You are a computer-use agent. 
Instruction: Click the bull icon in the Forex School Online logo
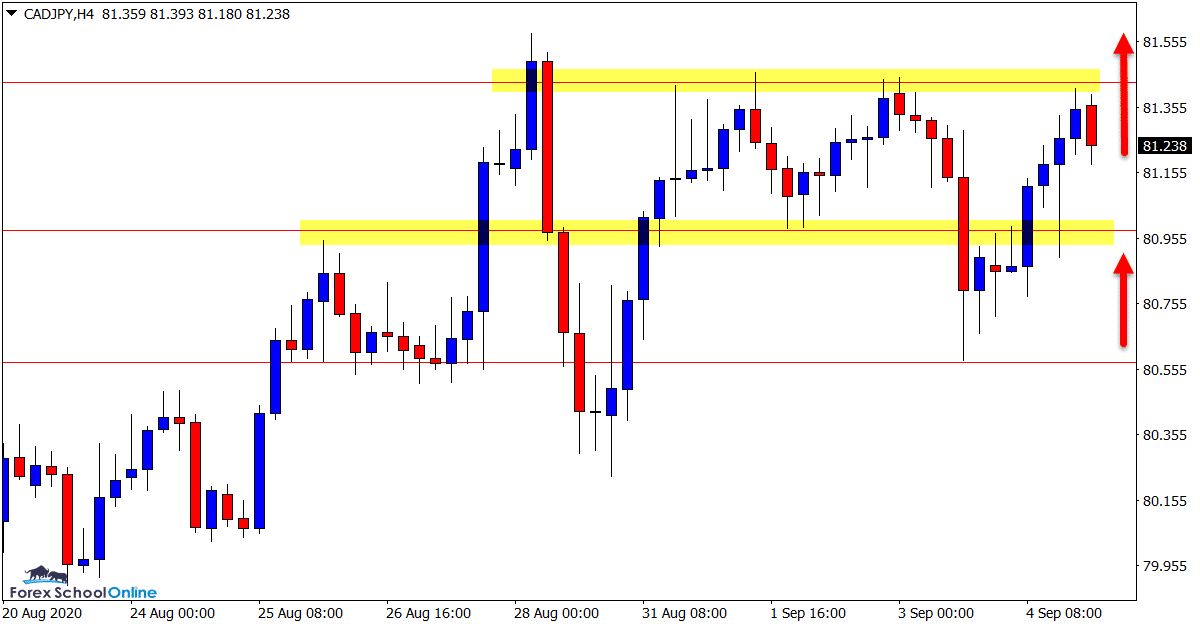(x=40, y=575)
